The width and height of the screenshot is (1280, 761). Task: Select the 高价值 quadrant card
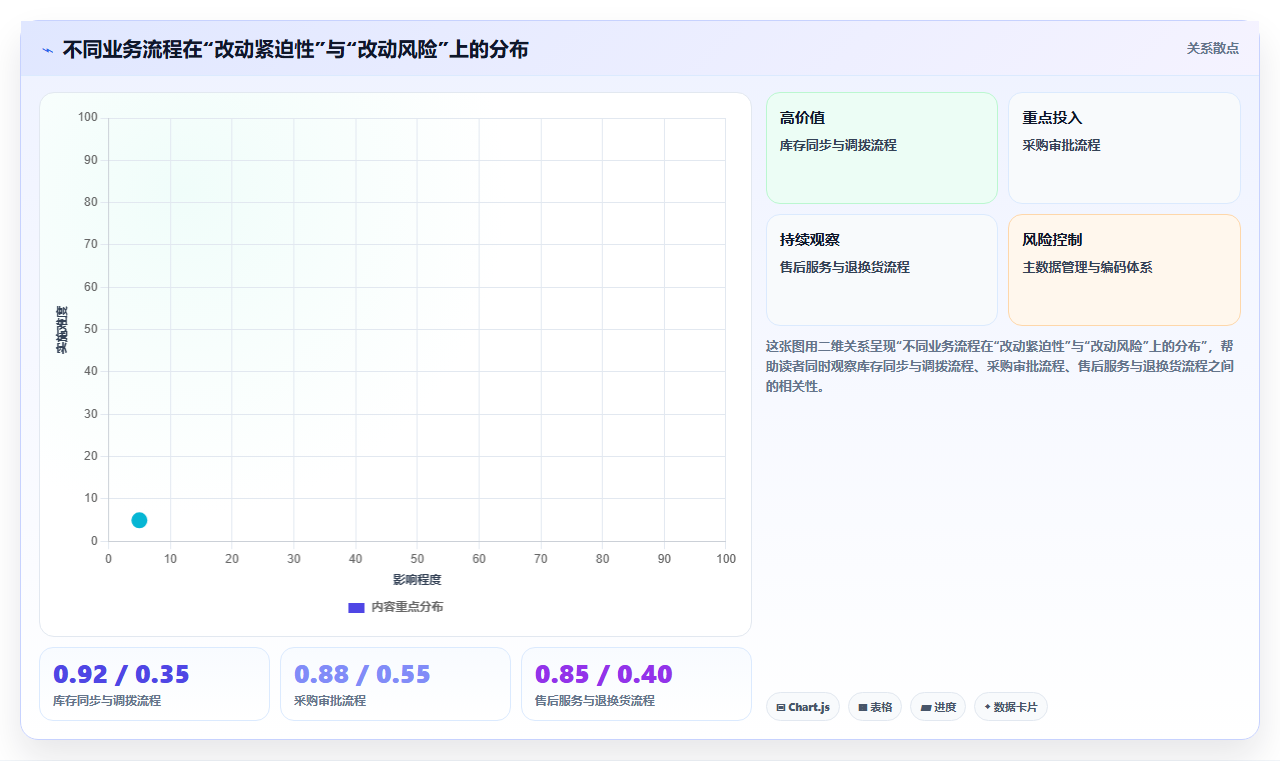pos(882,148)
